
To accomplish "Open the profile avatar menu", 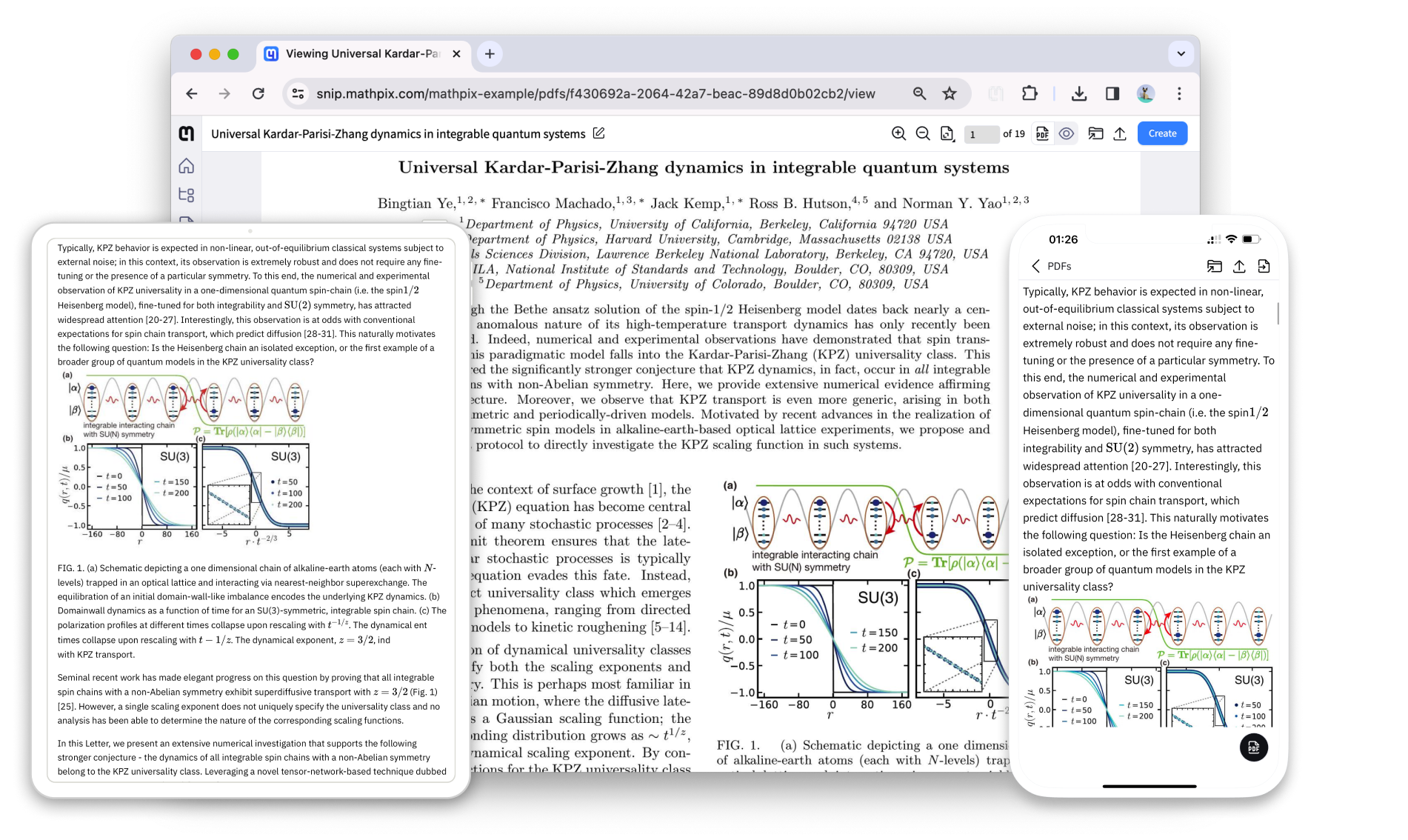I will pos(1146,93).
